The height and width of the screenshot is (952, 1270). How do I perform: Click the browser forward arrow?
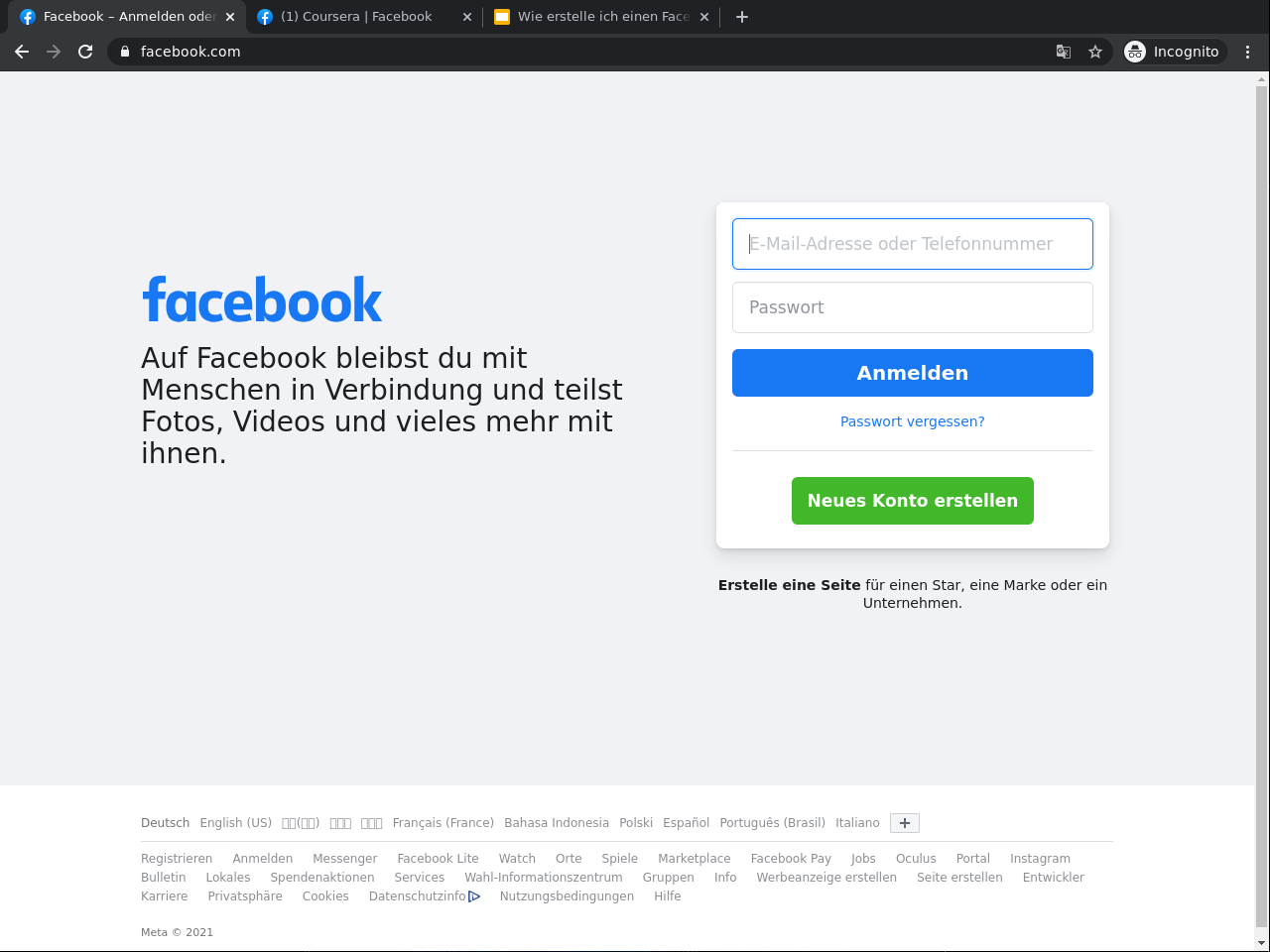(54, 52)
